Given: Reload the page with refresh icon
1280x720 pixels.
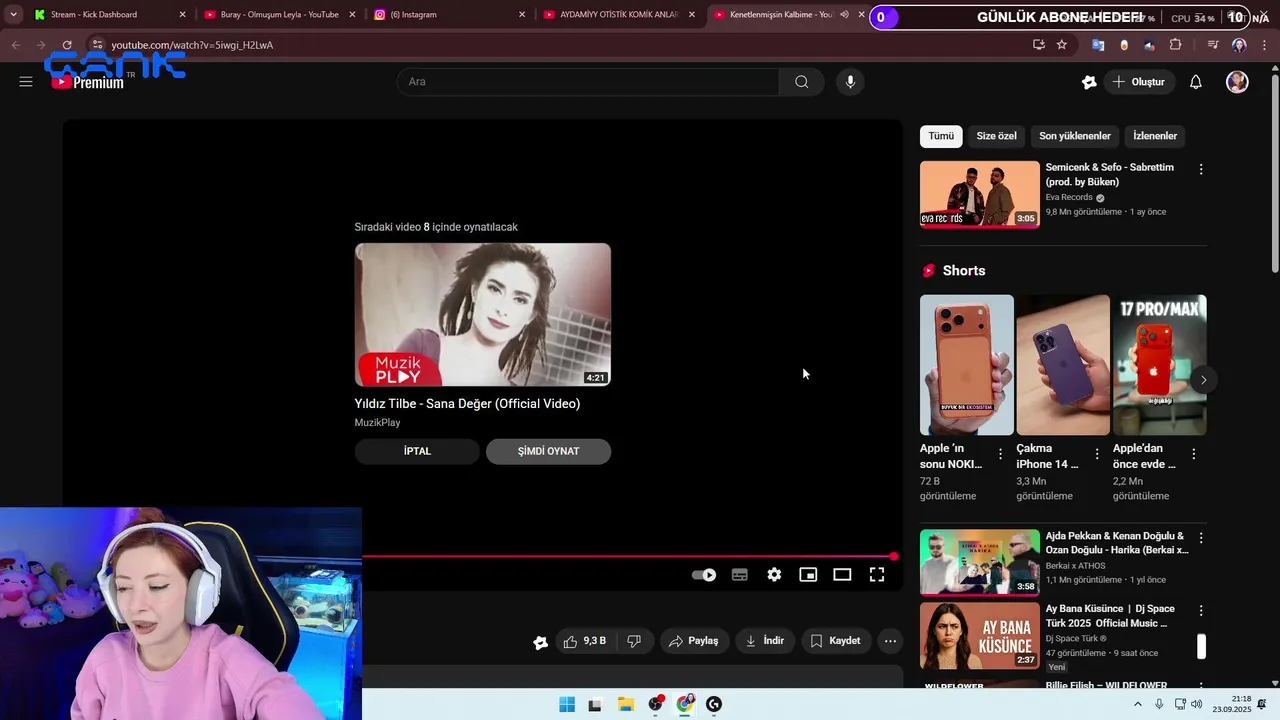Looking at the screenshot, I should click(67, 45).
